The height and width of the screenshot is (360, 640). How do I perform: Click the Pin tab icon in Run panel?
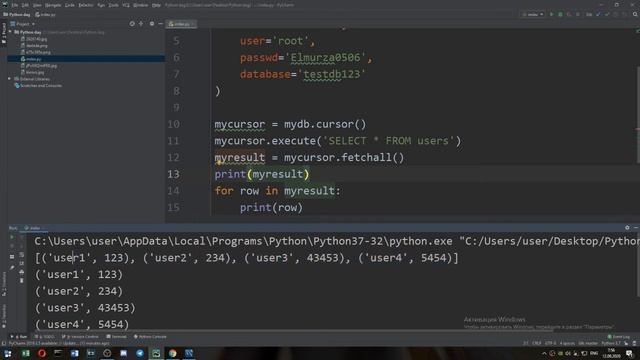pyautogui.click(x=12, y=268)
